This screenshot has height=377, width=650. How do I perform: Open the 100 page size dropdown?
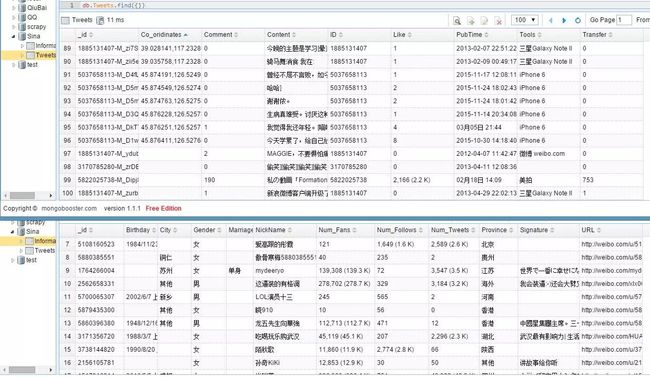(525, 20)
